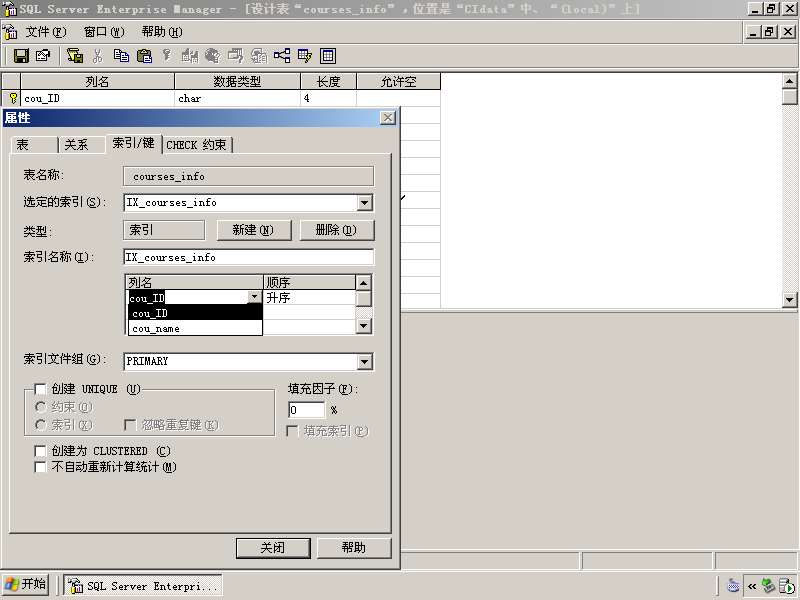Switch to the CHECK constraints tab

click(197, 145)
